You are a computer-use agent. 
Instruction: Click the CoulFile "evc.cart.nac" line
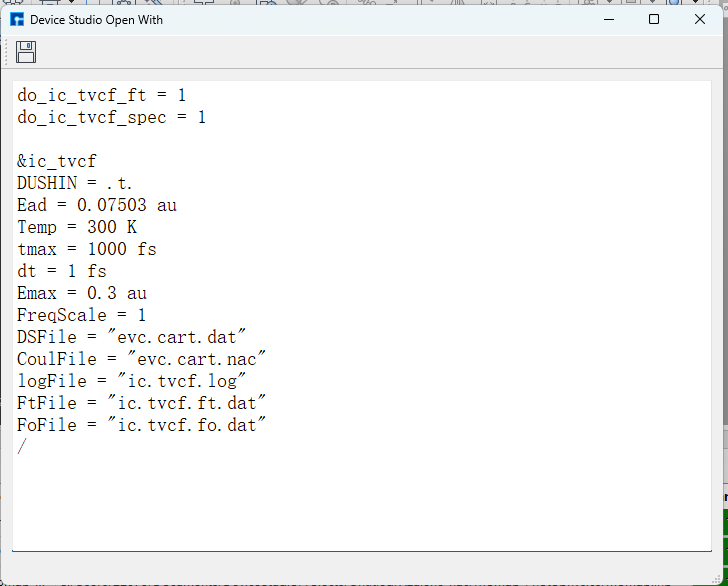click(141, 360)
